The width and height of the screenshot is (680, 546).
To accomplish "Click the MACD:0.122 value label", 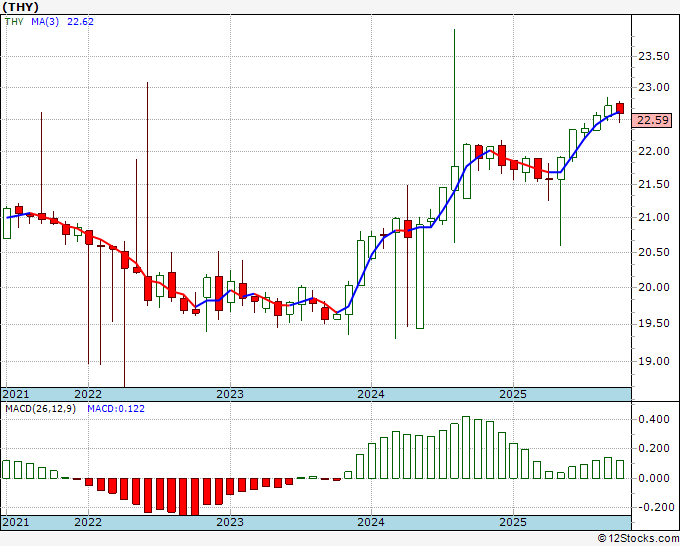I will coord(116,409).
